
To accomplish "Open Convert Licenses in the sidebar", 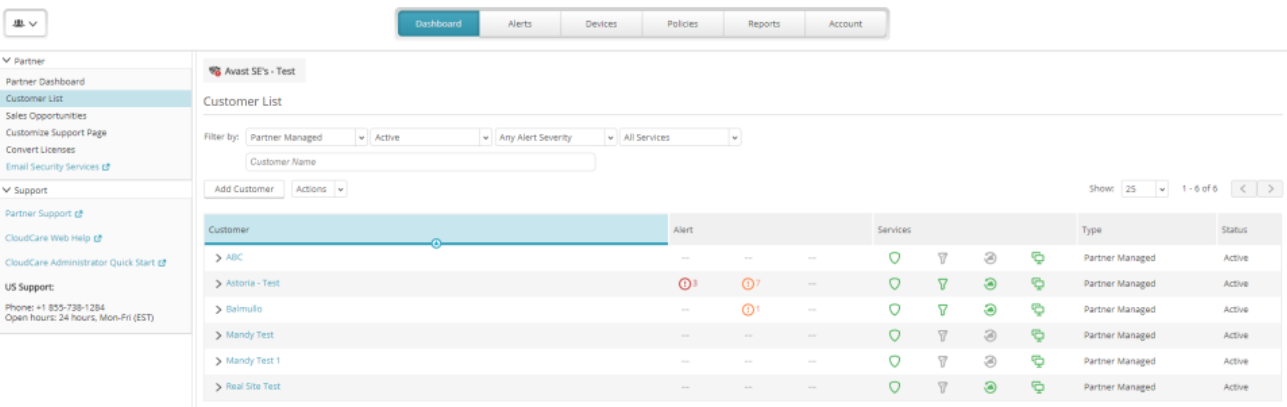I will (x=40, y=150).
